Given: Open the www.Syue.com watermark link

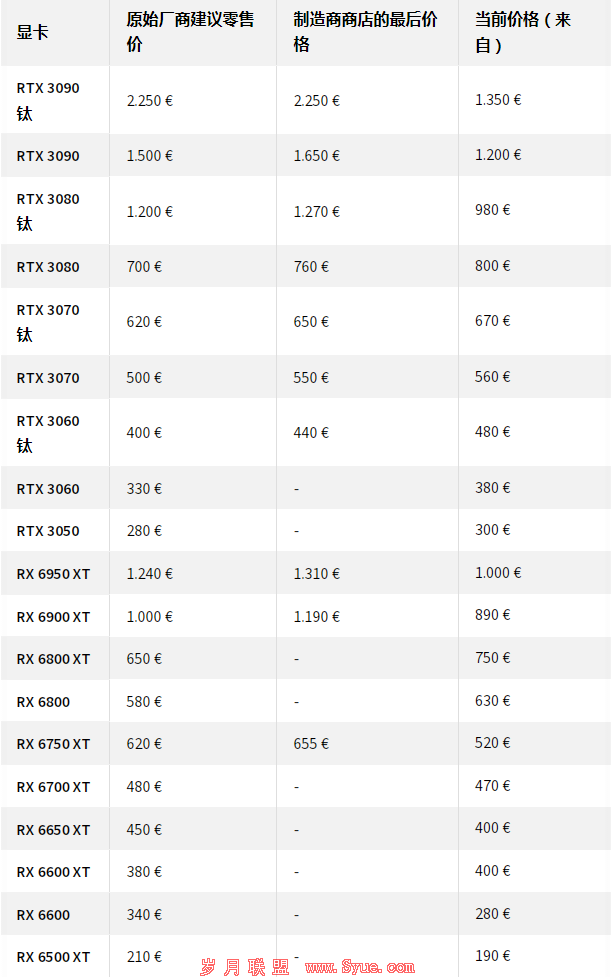Looking at the screenshot, I should click(x=360, y=967).
